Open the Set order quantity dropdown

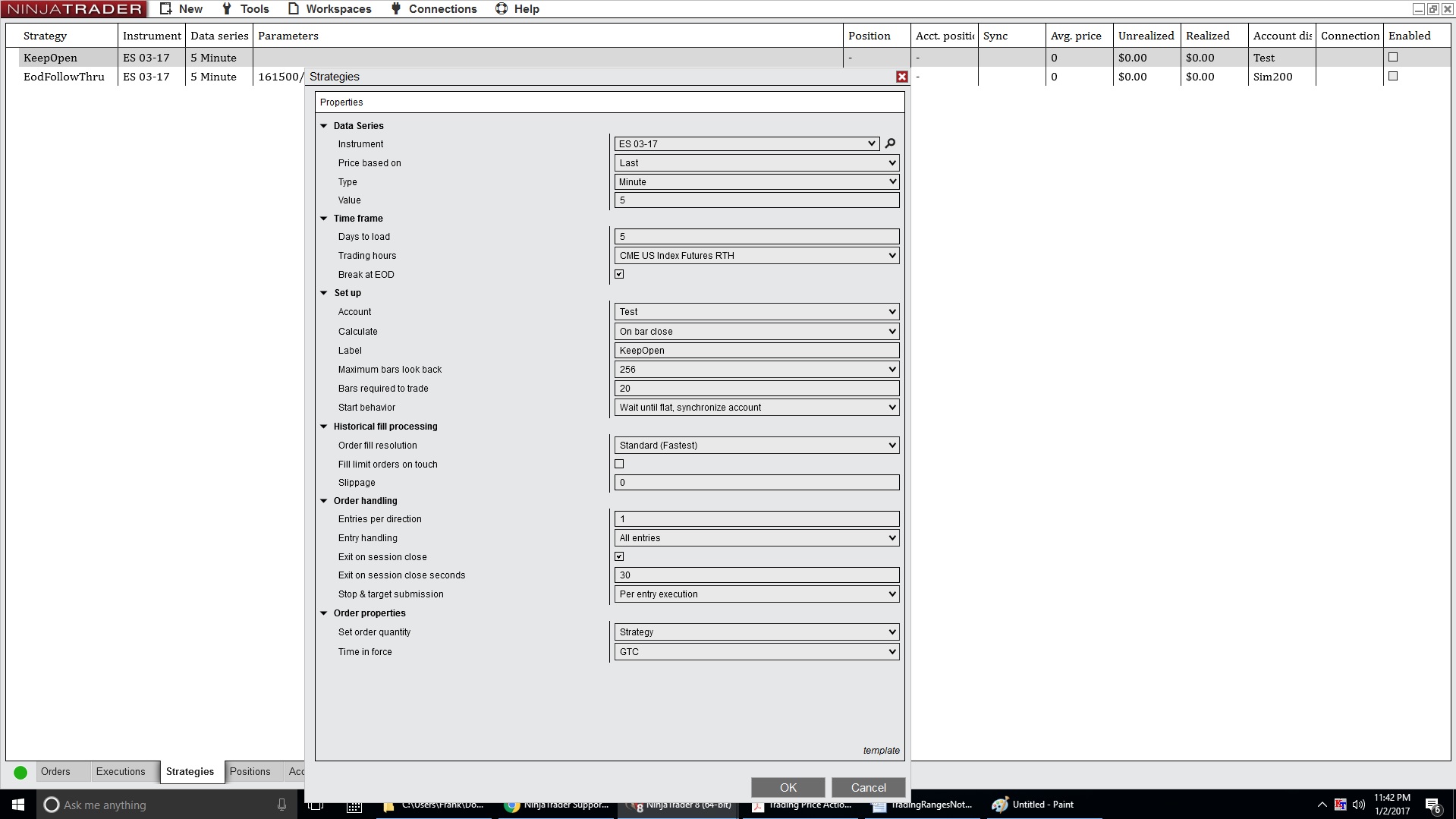pos(756,632)
